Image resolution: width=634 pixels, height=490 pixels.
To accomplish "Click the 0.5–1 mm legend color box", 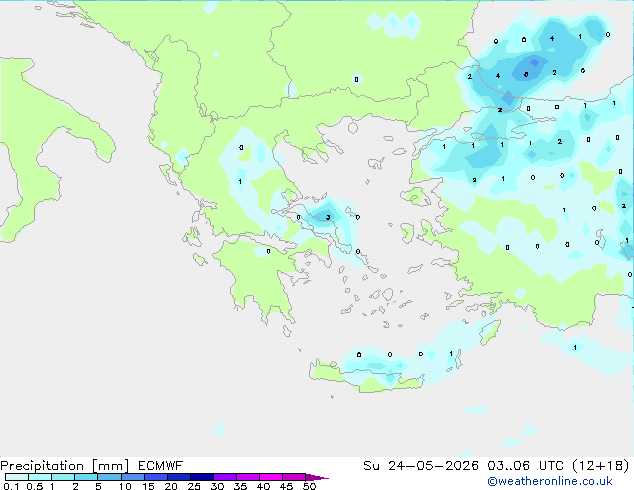I will click(x=40, y=477).
